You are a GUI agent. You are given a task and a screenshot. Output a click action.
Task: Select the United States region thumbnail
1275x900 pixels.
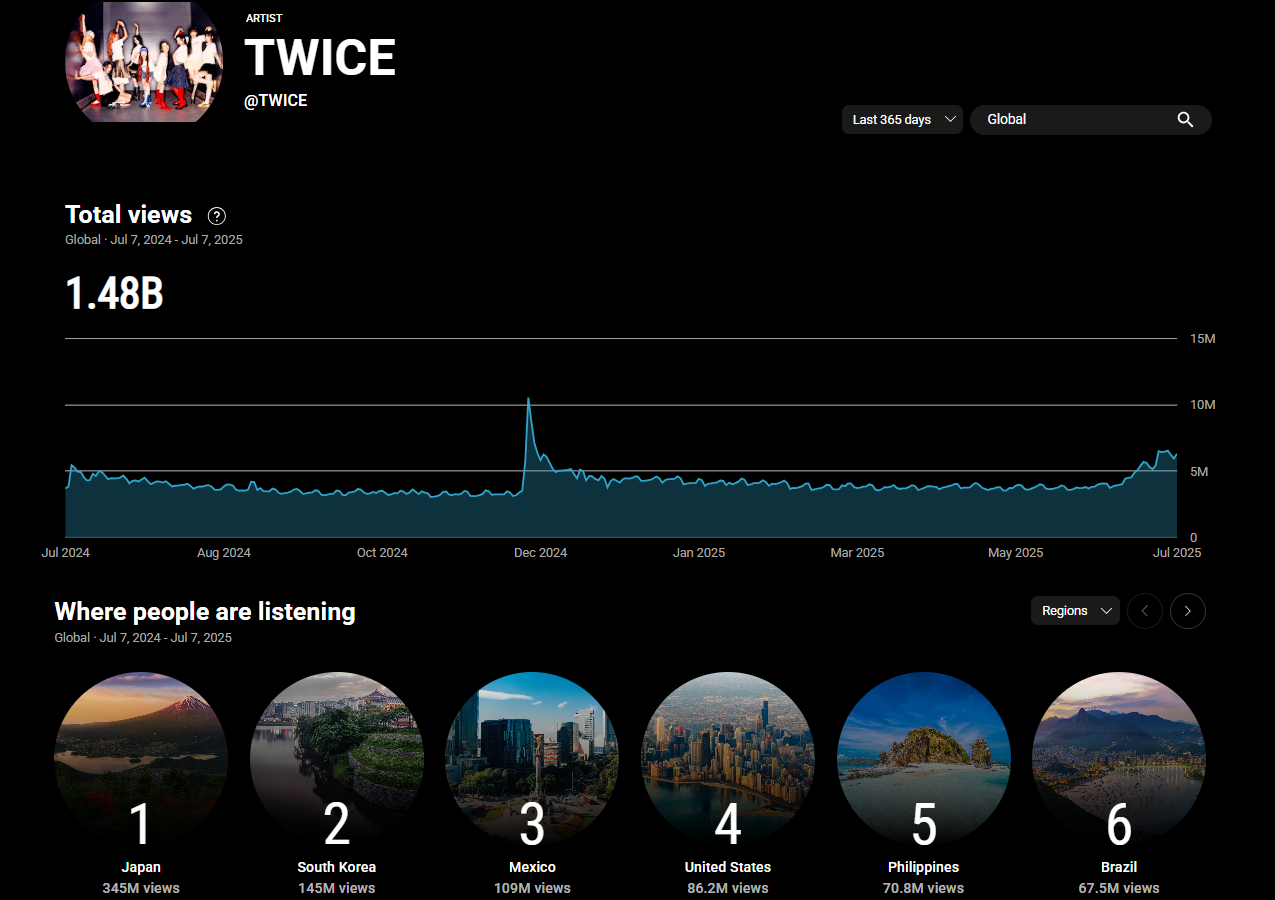coord(728,759)
